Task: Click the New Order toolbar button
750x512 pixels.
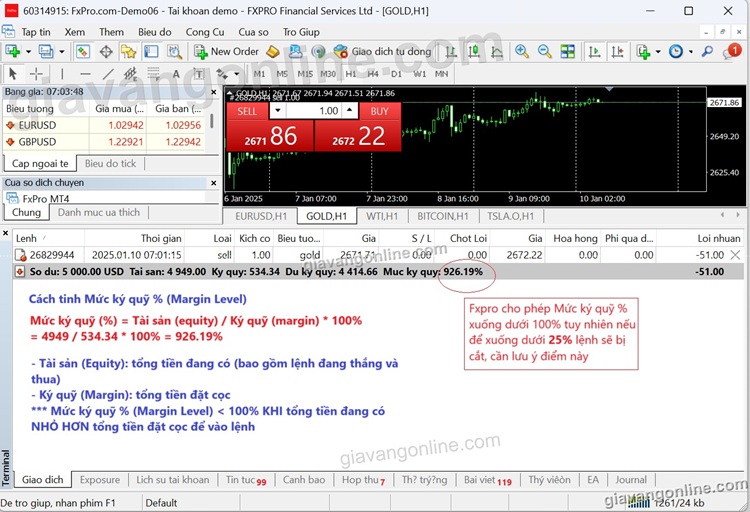Action: pos(226,51)
